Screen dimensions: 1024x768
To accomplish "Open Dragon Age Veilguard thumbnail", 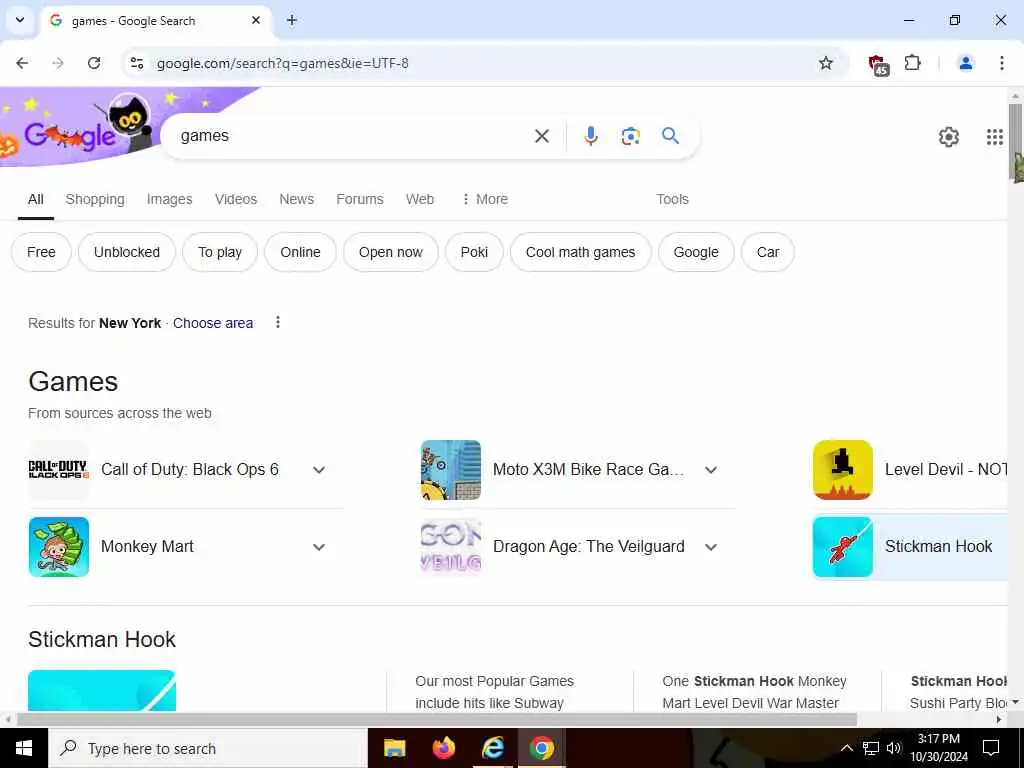I will pos(451,547).
